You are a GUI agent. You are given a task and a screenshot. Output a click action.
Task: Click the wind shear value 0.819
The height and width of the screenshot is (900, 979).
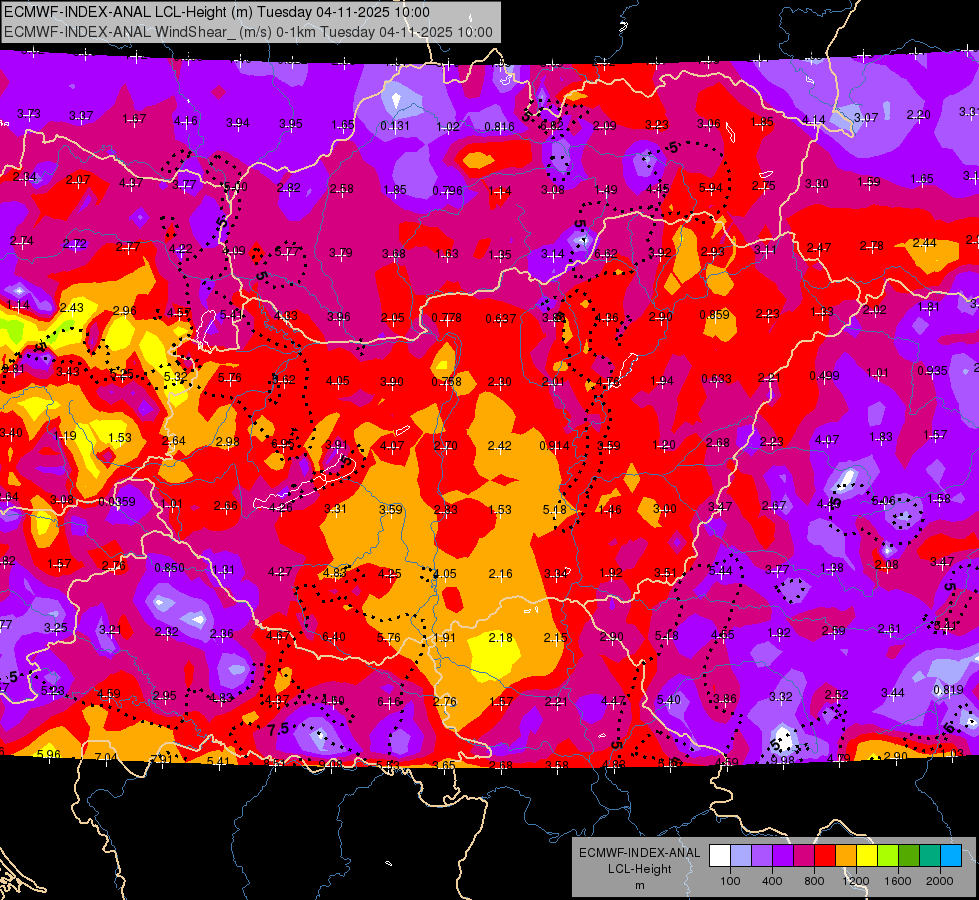click(948, 690)
